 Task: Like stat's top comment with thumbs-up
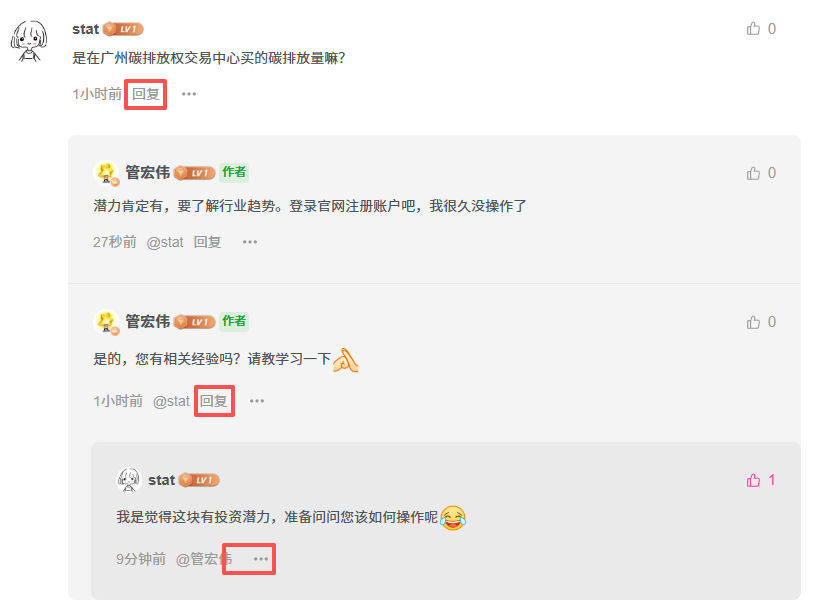tap(753, 29)
